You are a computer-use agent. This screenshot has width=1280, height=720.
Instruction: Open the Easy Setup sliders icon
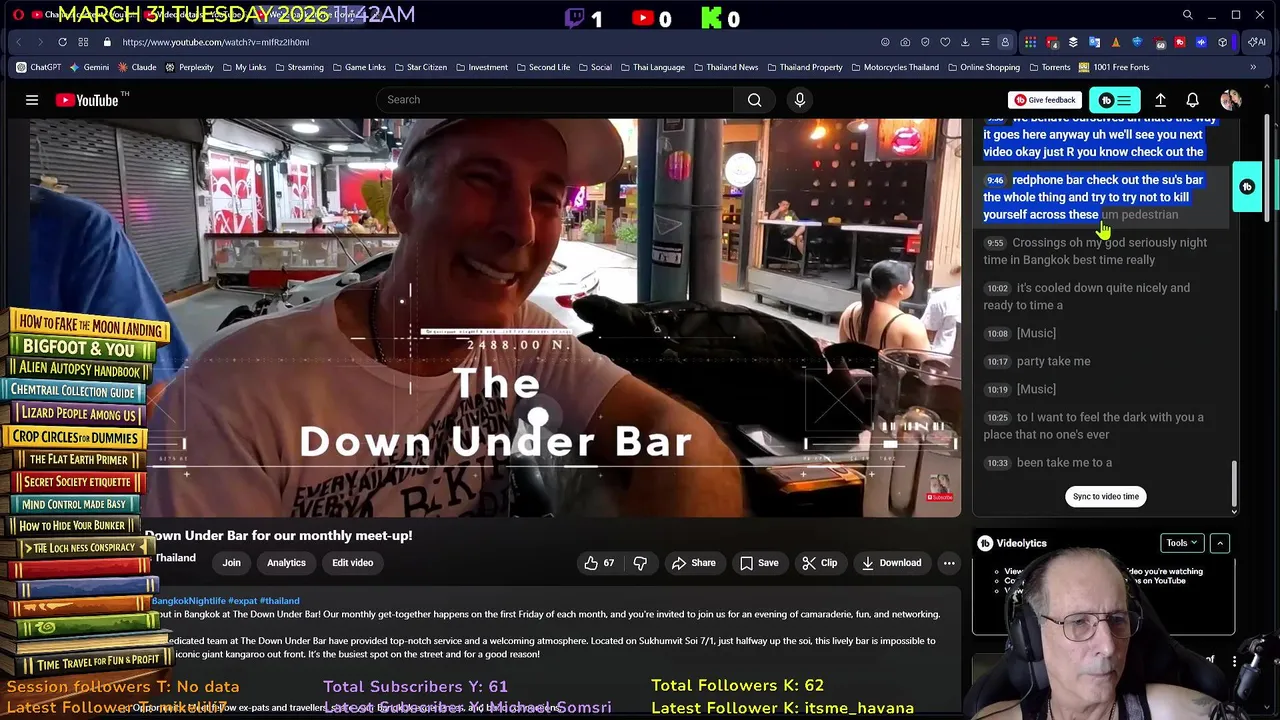(985, 42)
